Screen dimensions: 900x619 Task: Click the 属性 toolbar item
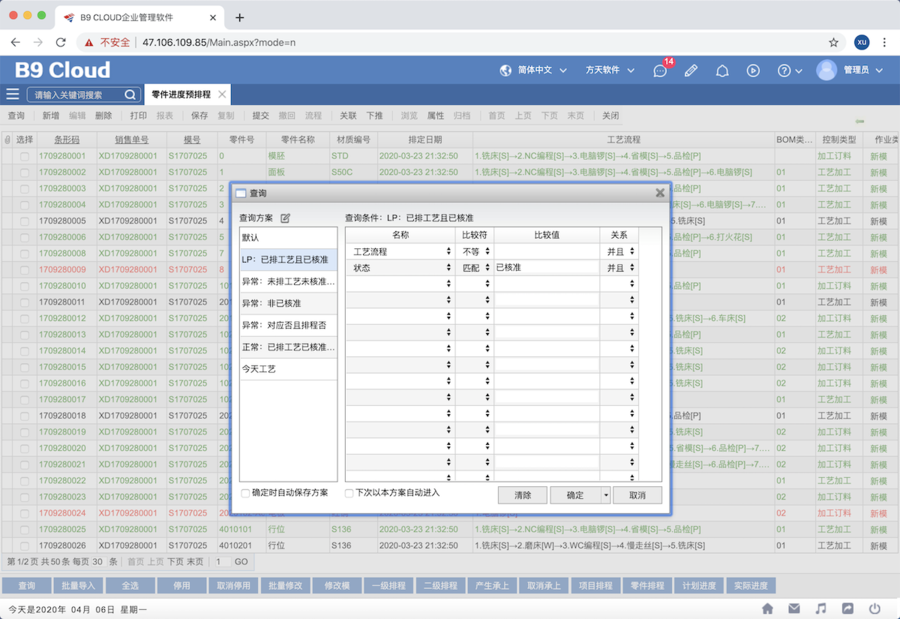point(436,115)
